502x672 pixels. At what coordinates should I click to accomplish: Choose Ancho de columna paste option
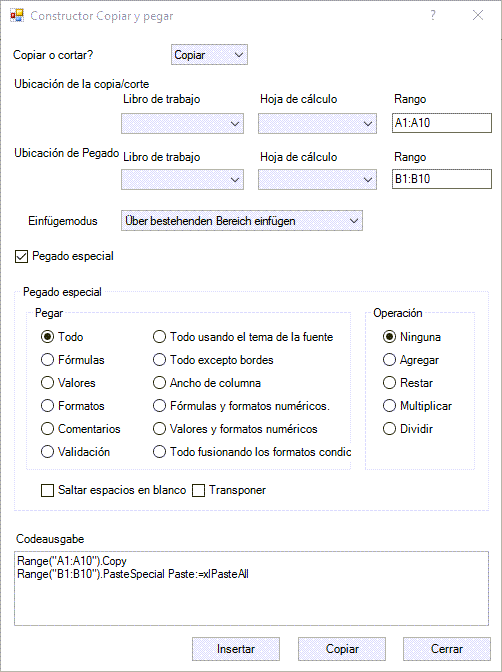(x=159, y=383)
